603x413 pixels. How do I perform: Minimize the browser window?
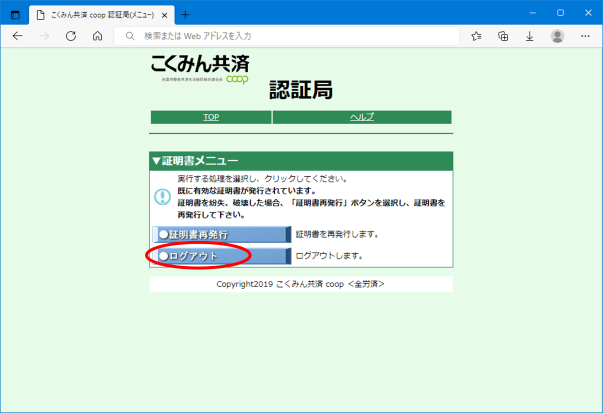[533, 13]
